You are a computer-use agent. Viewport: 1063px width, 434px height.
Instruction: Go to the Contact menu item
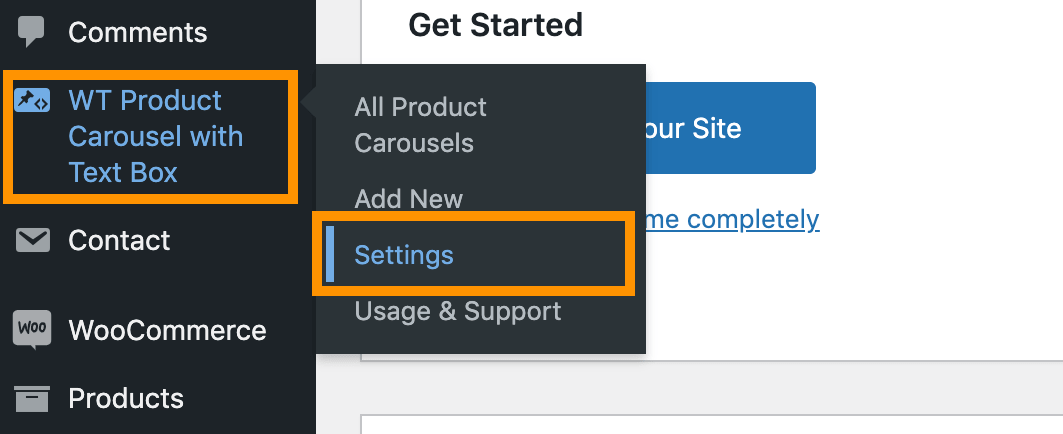click(119, 241)
